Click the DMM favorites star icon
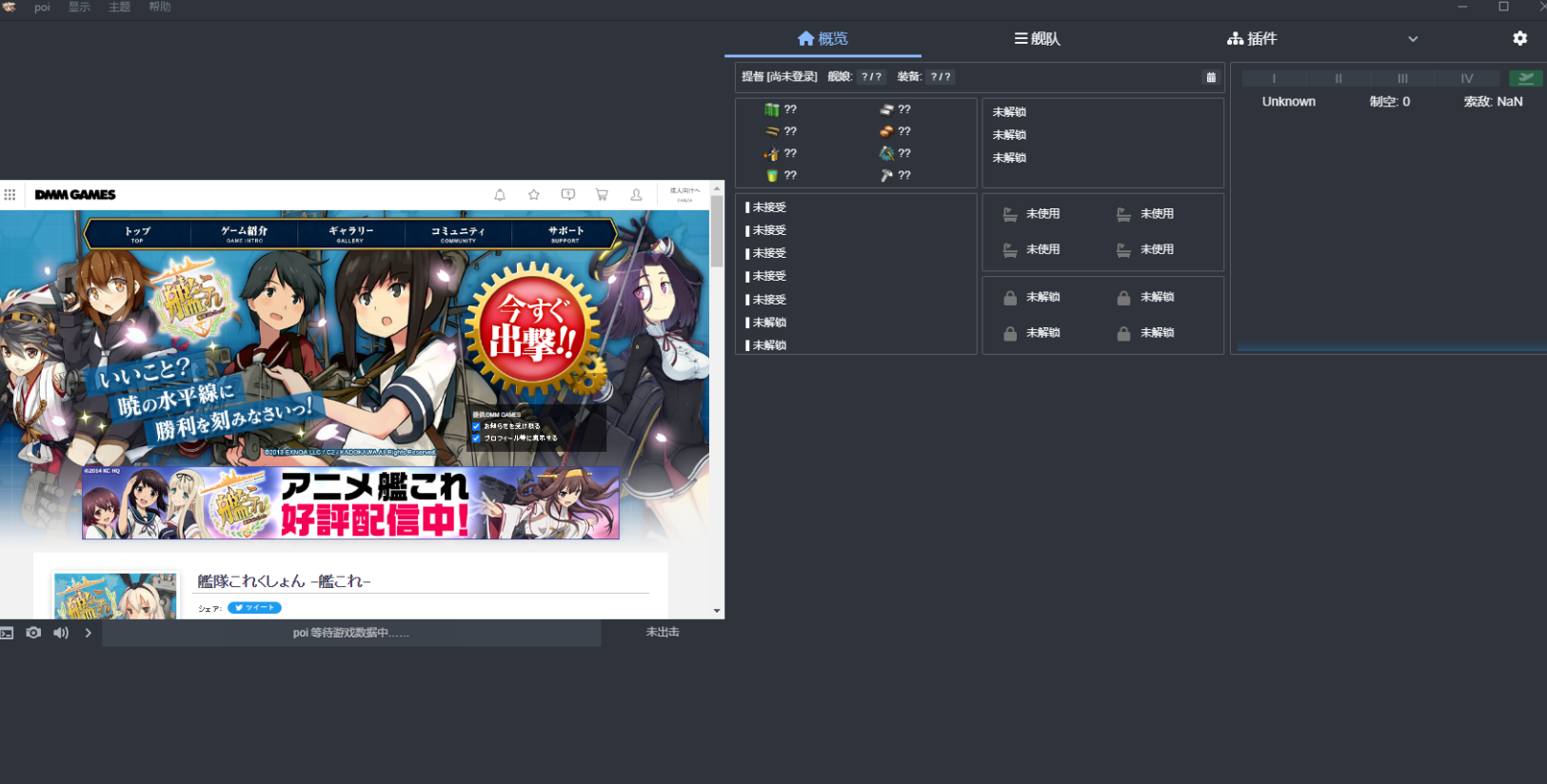Screen dimensions: 1547x784 (x=534, y=194)
